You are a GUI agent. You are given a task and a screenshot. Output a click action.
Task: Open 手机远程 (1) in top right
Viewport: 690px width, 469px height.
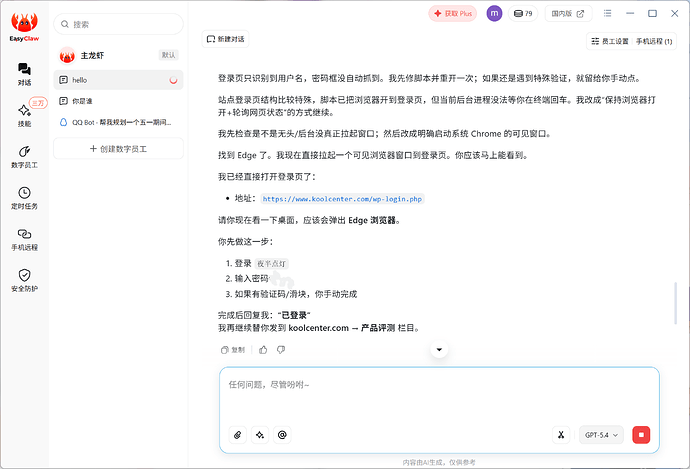654,41
